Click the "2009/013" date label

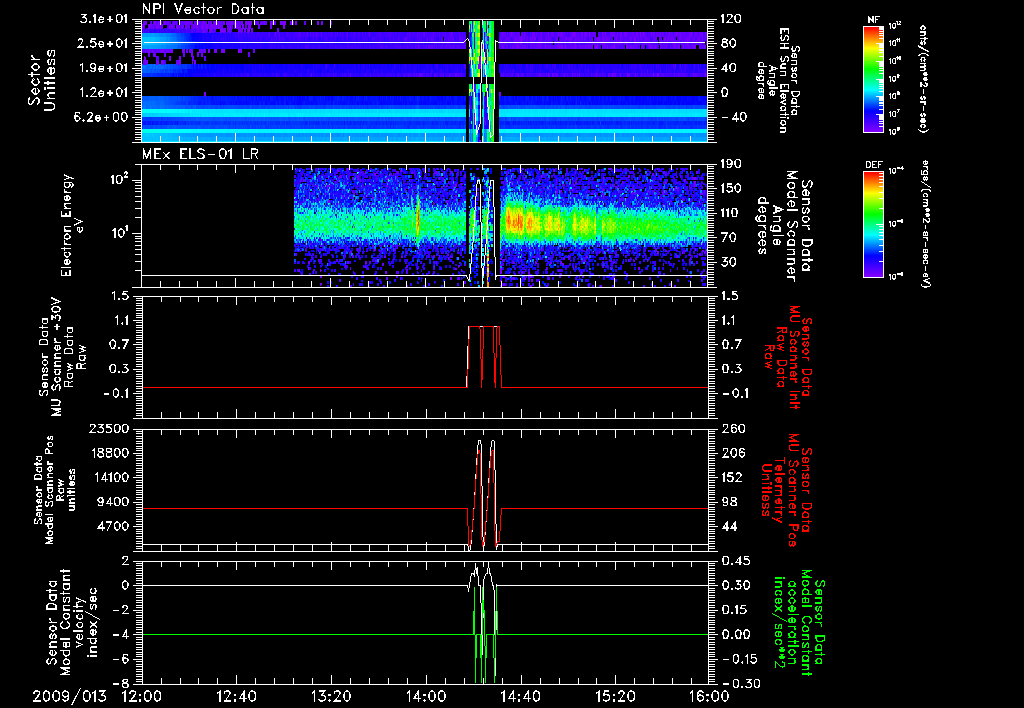tap(69, 696)
